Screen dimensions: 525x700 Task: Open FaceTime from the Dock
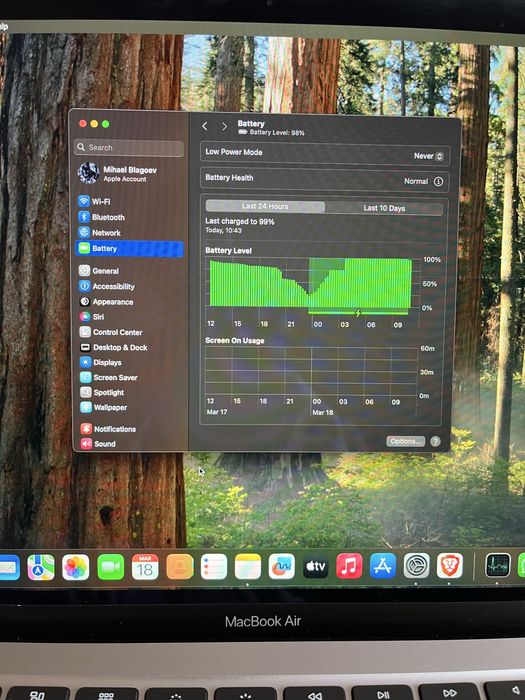110,567
